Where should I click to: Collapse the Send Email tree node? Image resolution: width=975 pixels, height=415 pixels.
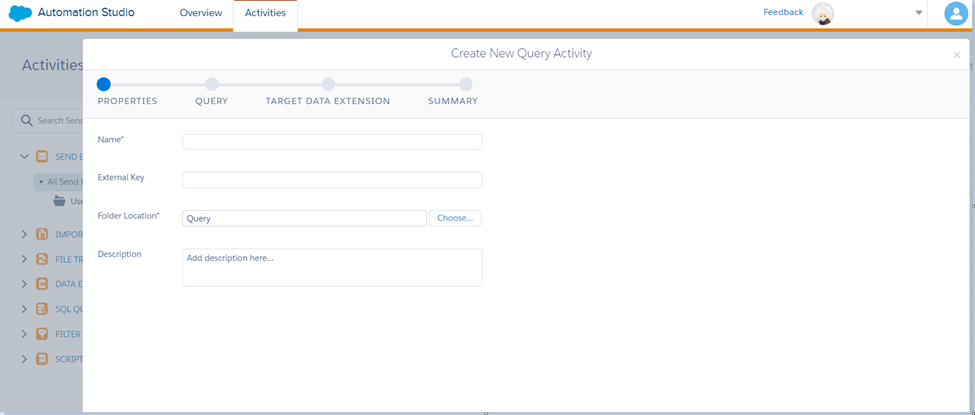point(24,157)
